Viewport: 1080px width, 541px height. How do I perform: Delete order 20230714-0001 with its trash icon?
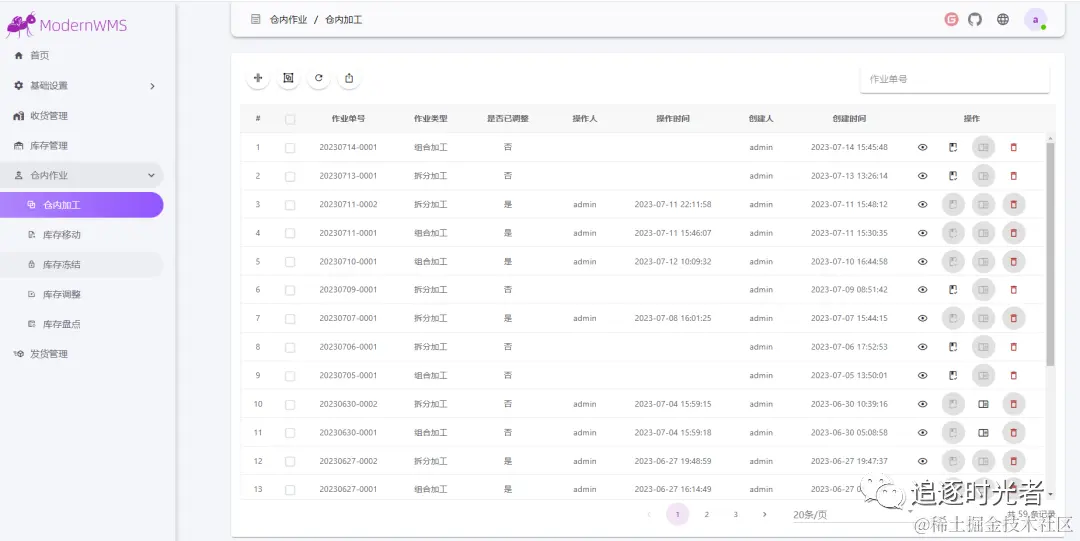(1013, 147)
